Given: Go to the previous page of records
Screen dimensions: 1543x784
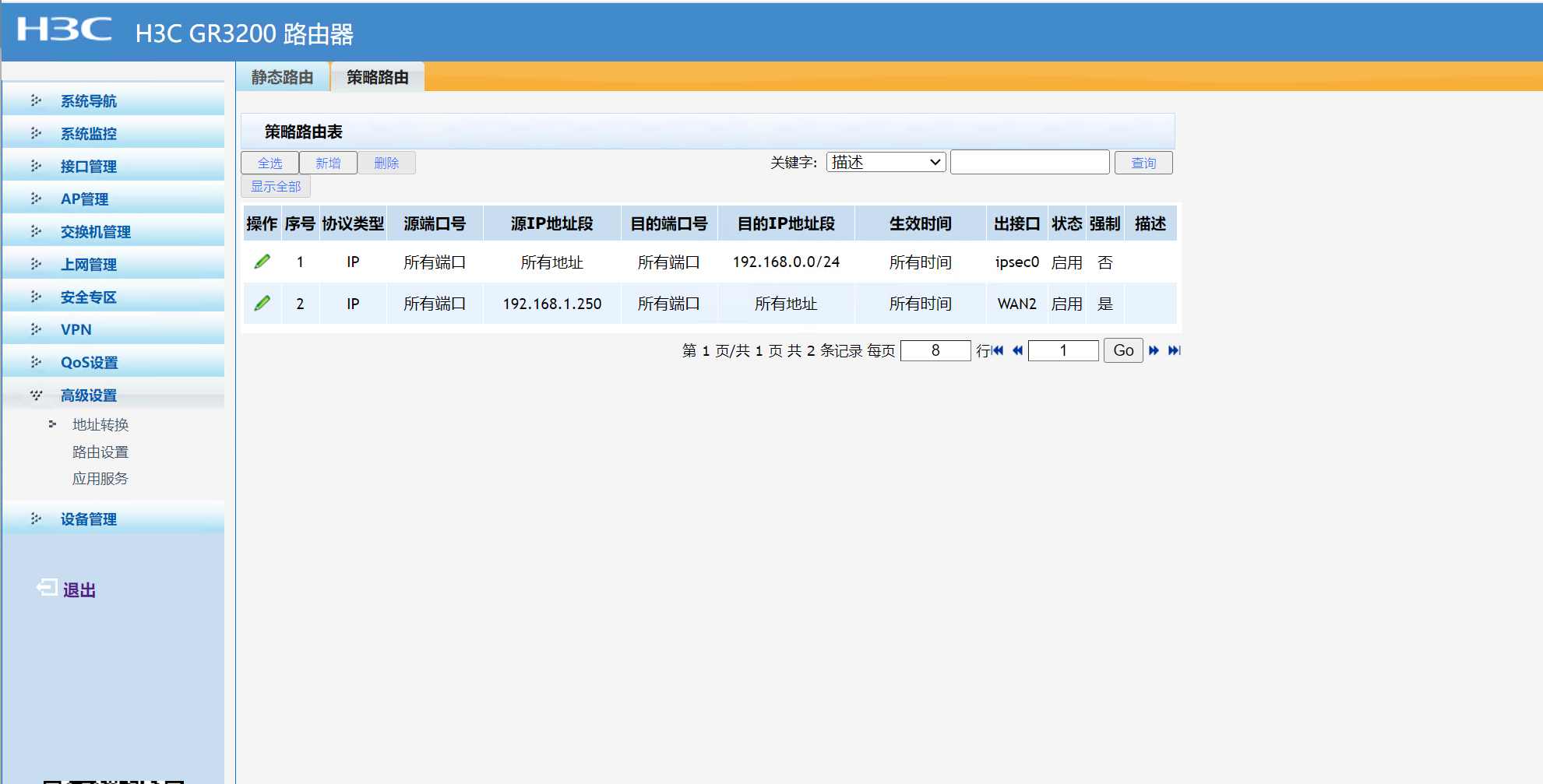Looking at the screenshot, I should [x=1017, y=350].
